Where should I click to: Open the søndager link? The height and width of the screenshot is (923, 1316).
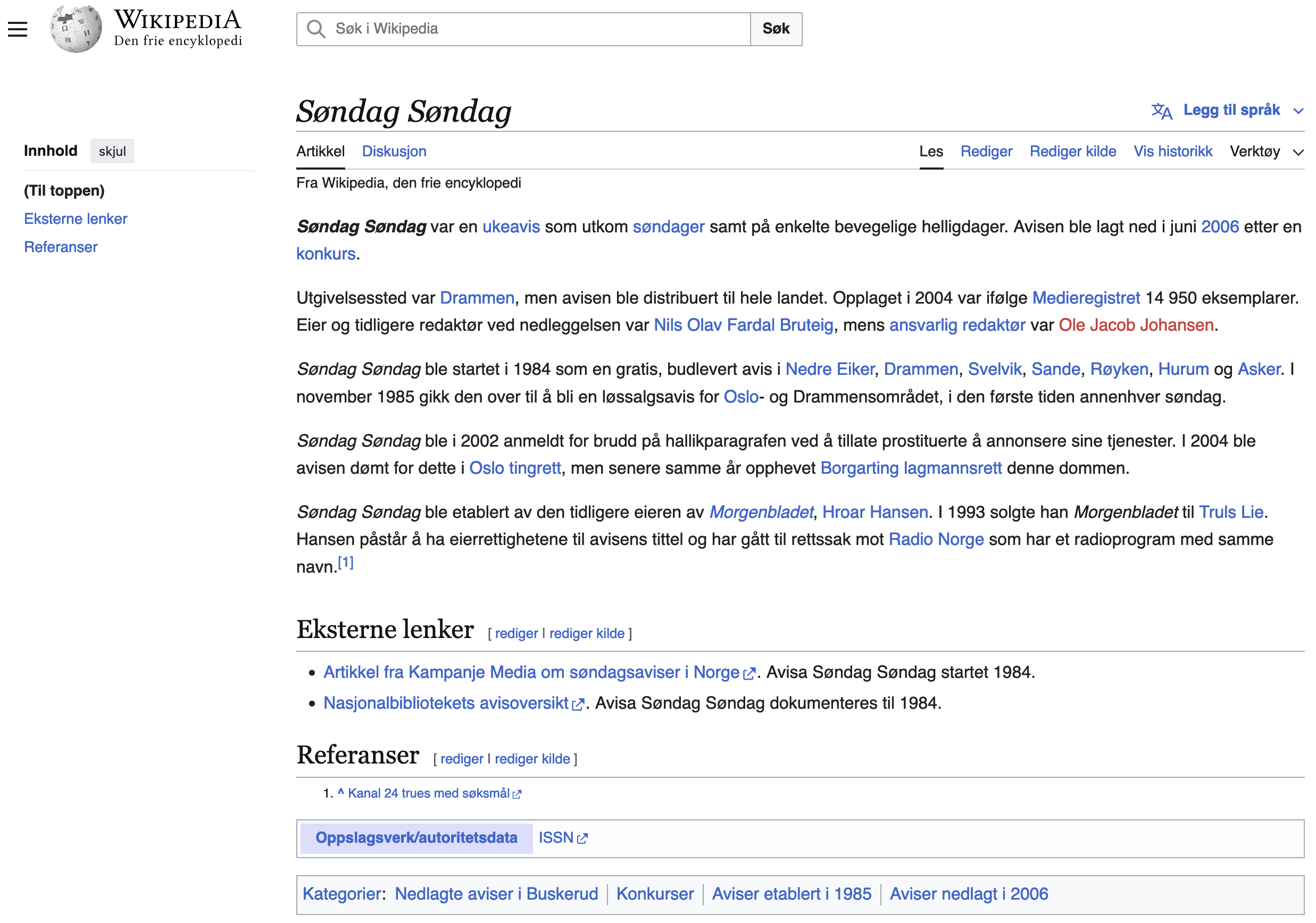click(x=668, y=227)
